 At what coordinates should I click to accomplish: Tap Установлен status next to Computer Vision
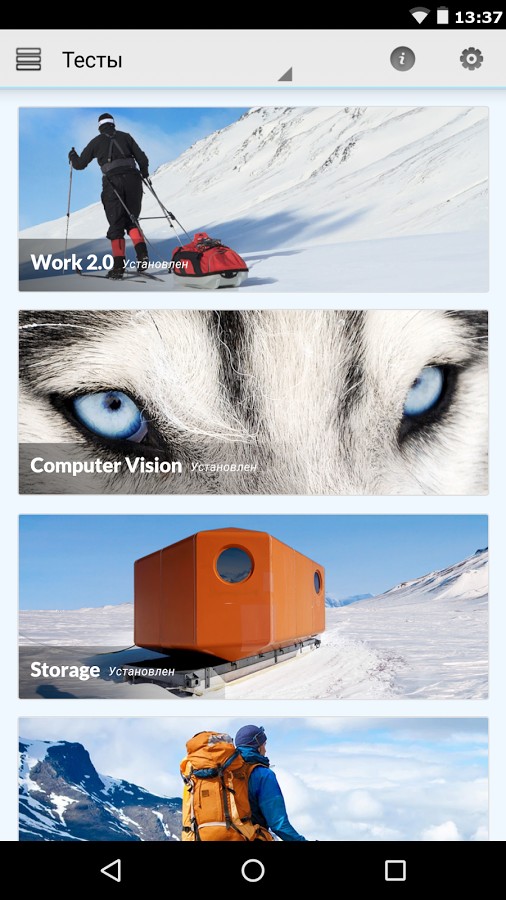pos(224,468)
